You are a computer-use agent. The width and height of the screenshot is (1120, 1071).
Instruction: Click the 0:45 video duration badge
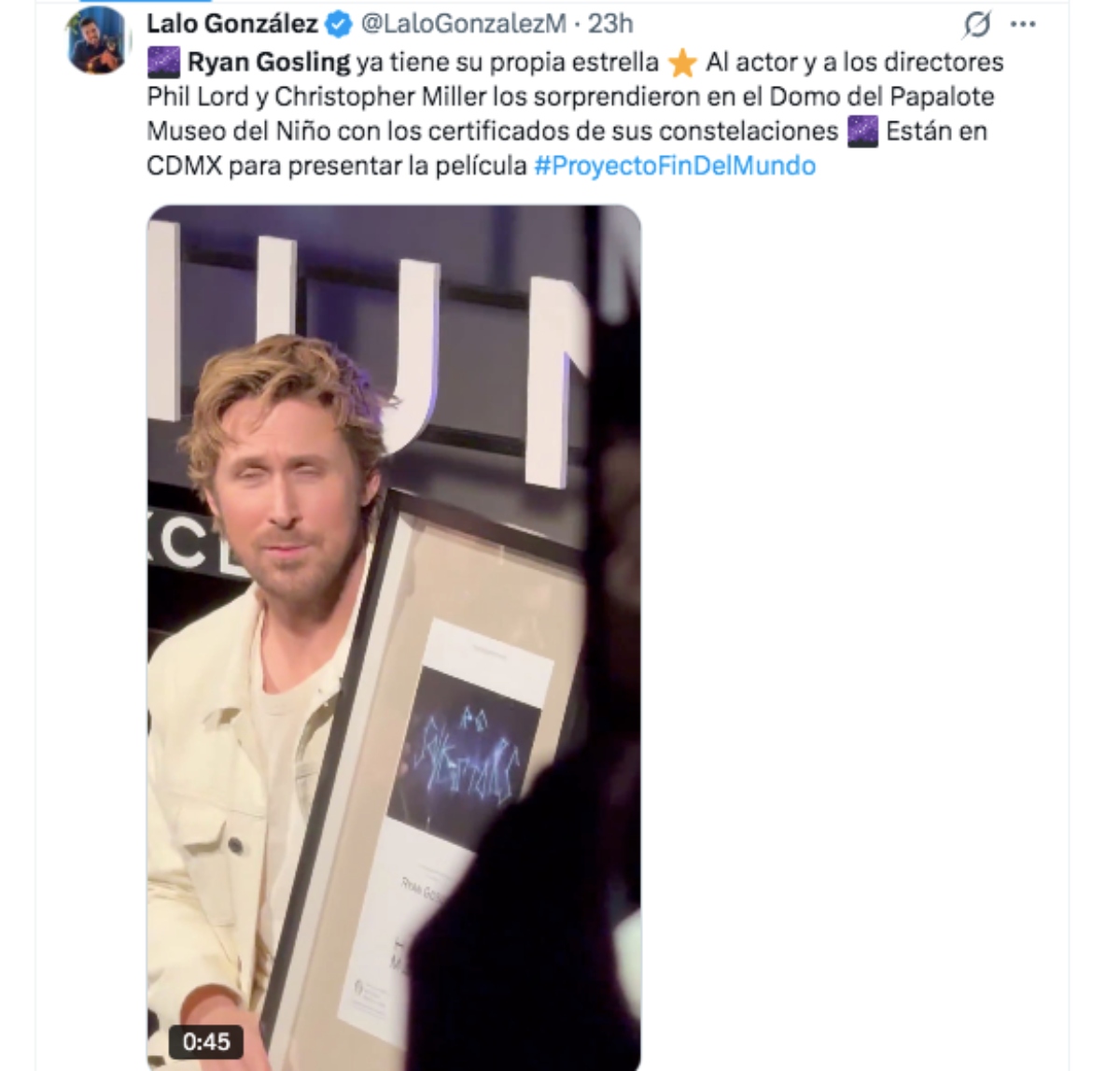click(x=206, y=1041)
